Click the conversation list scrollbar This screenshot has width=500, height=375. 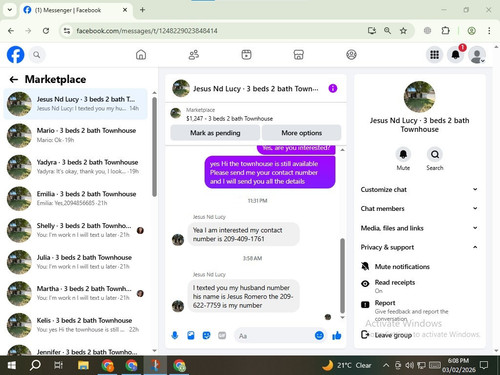click(x=154, y=147)
